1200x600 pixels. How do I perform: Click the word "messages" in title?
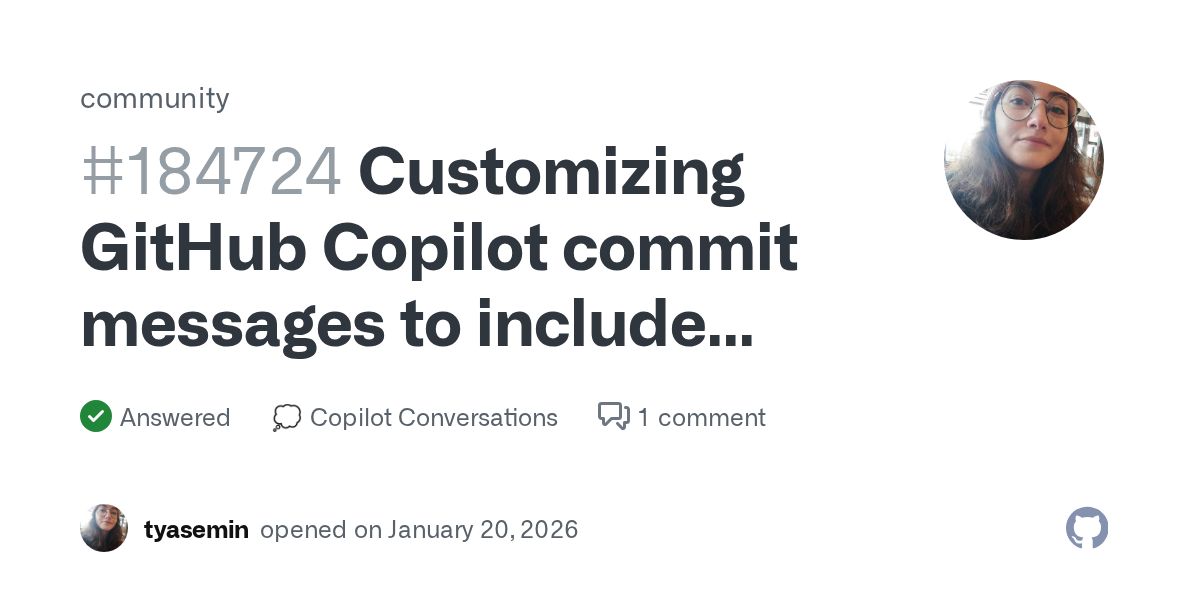(x=233, y=326)
